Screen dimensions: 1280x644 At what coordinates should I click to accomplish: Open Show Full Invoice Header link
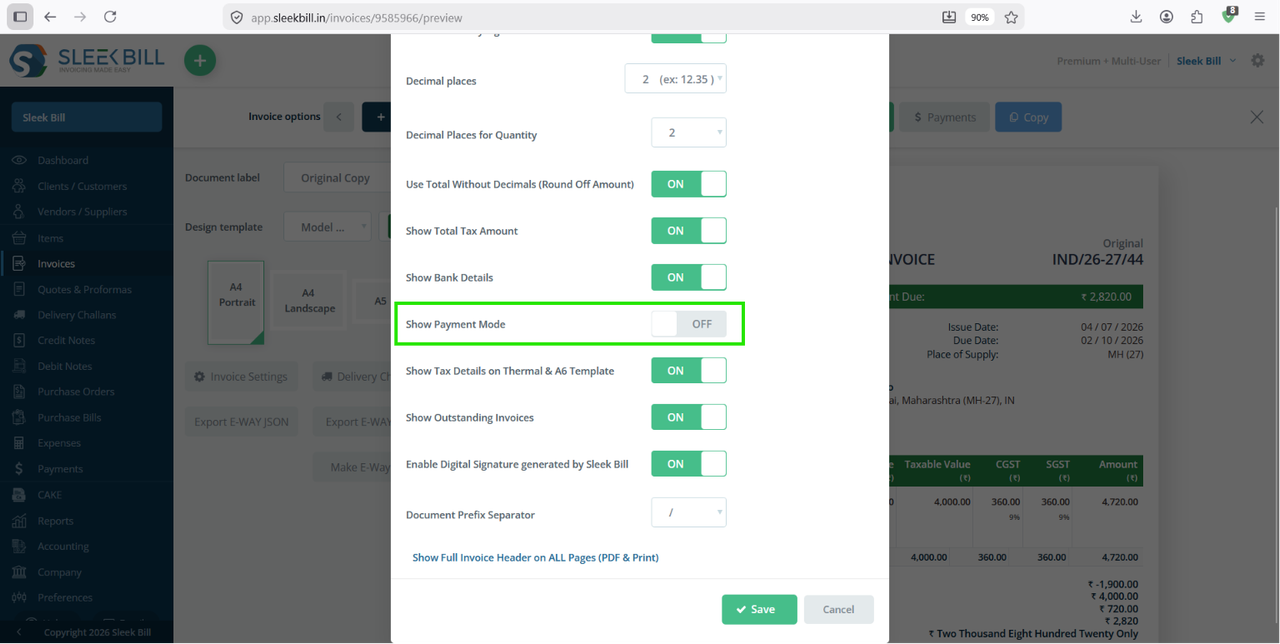pos(535,557)
